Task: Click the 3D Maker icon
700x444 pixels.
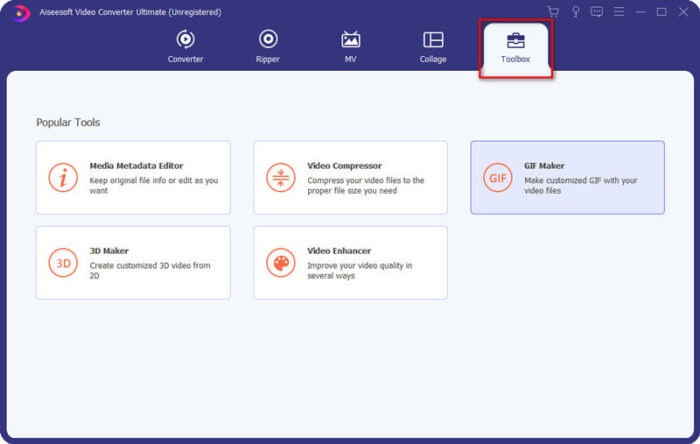Action: 63,263
